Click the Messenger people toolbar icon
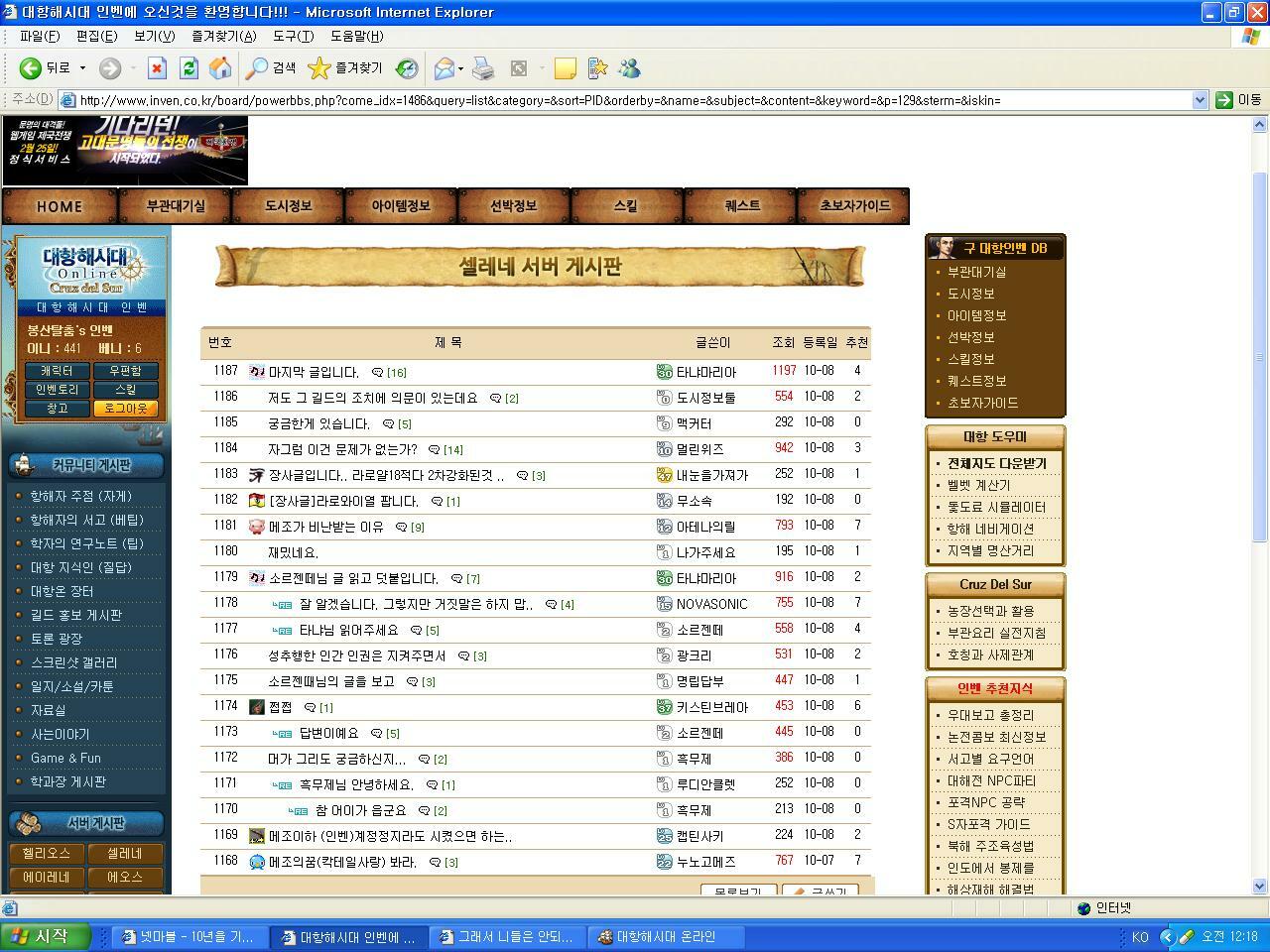This screenshot has width=1270, height=952. [629, 68]
